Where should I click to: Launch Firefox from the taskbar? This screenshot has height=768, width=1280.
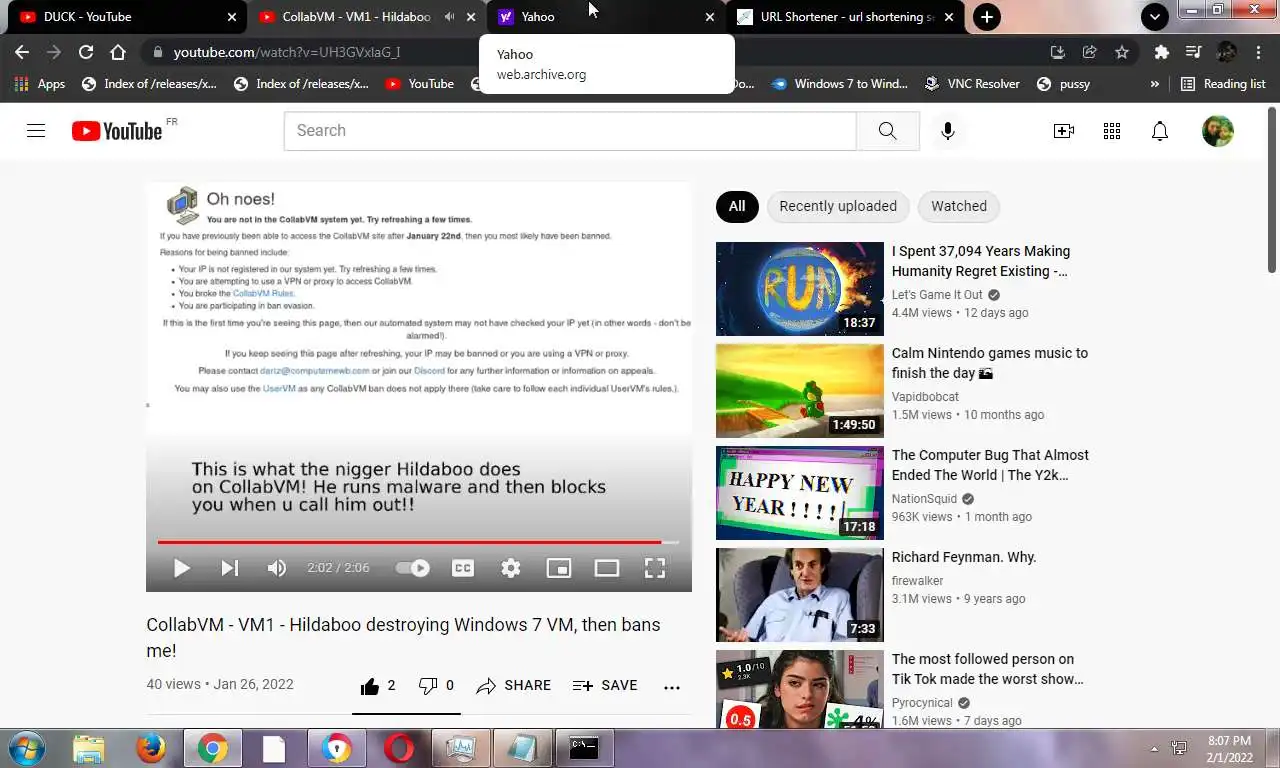click(x=151, y=748)
